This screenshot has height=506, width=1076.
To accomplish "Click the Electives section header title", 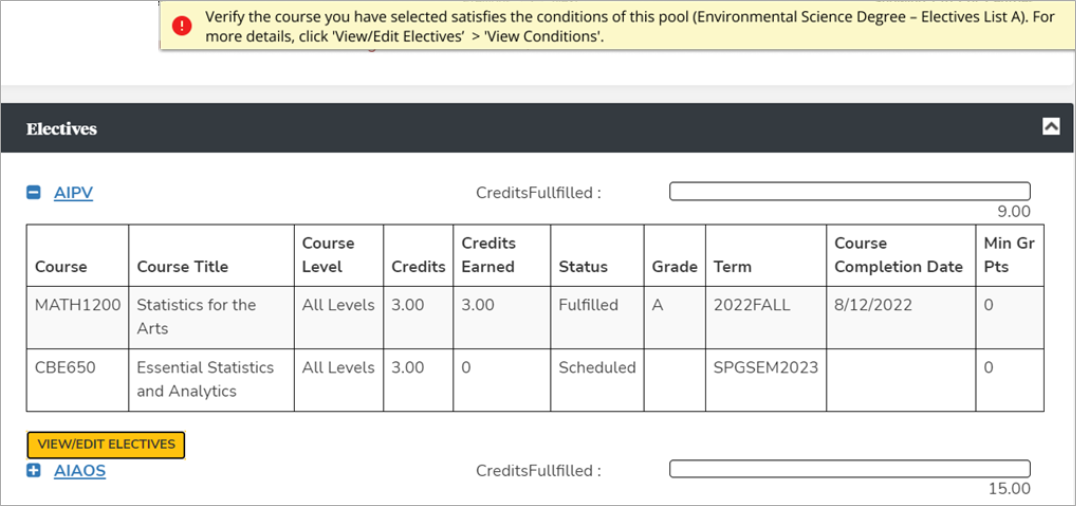I will (62, 129).
